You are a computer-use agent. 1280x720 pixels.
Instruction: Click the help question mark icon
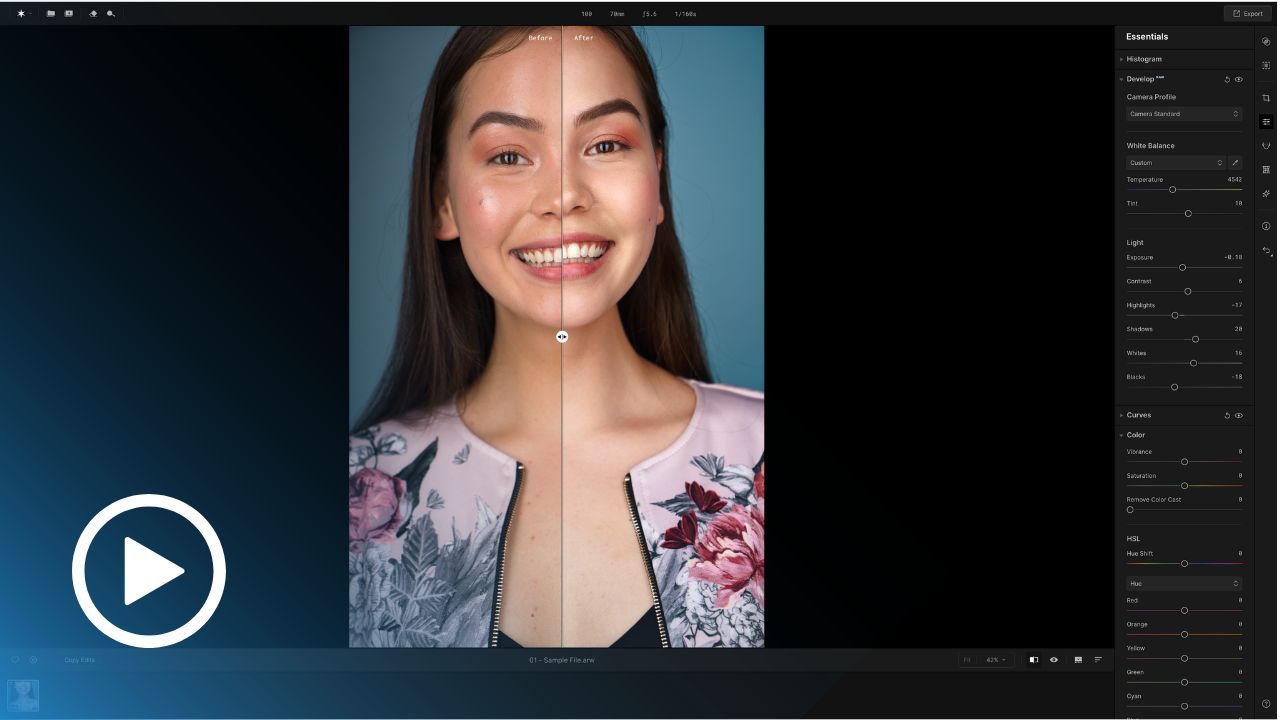pyautogui.click(x=1266, y=705)
